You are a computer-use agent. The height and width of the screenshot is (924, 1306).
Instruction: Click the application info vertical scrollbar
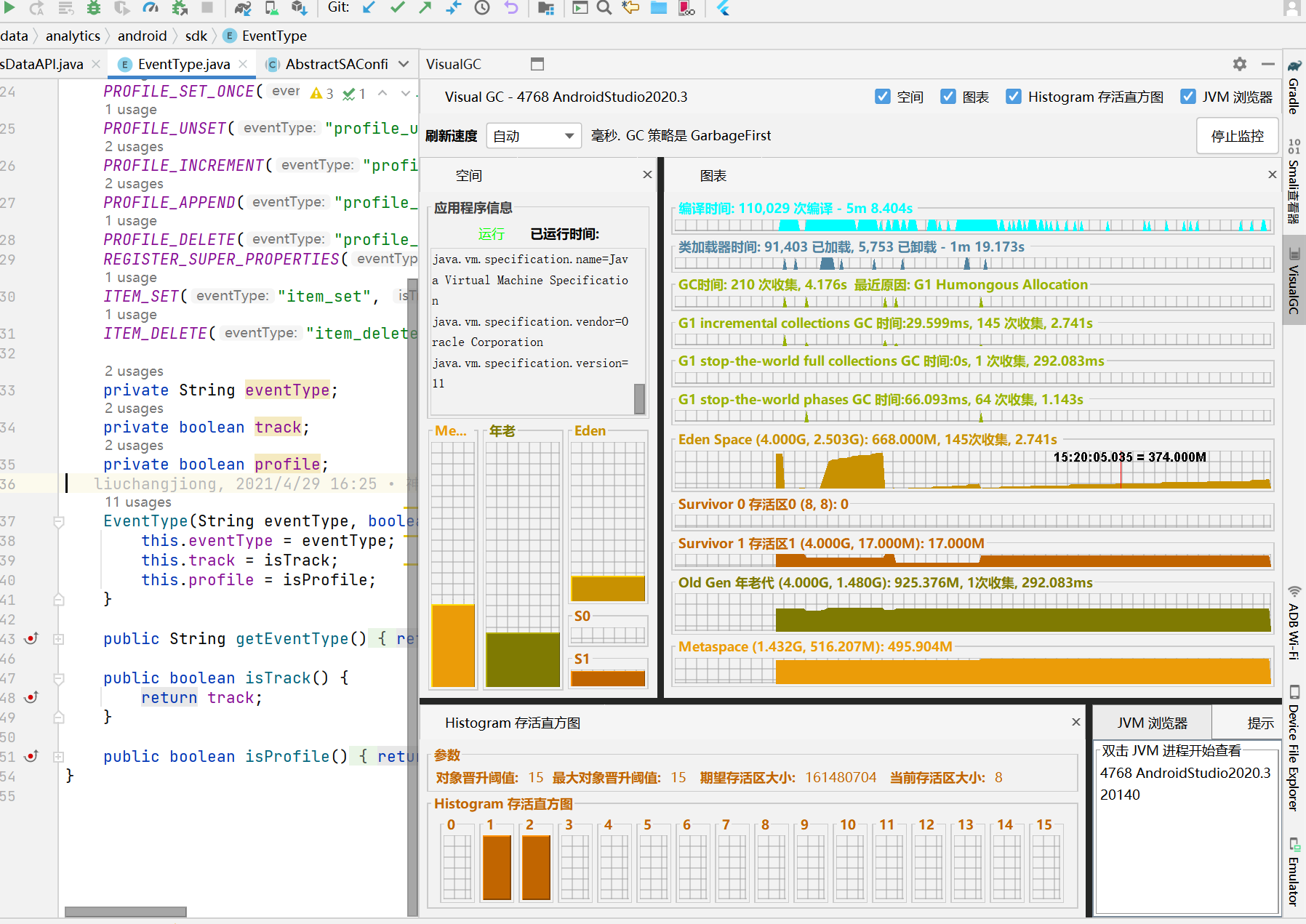(x=639, y=398)
